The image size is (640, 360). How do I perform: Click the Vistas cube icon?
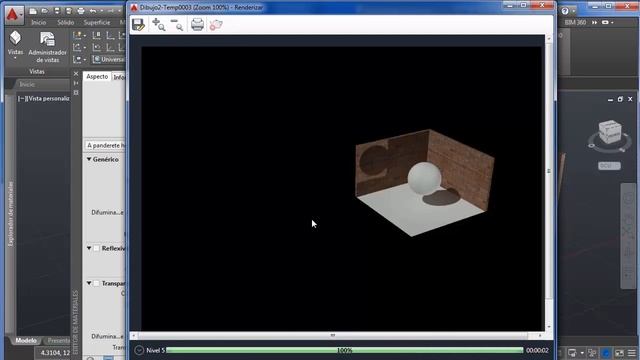(16, 38)
